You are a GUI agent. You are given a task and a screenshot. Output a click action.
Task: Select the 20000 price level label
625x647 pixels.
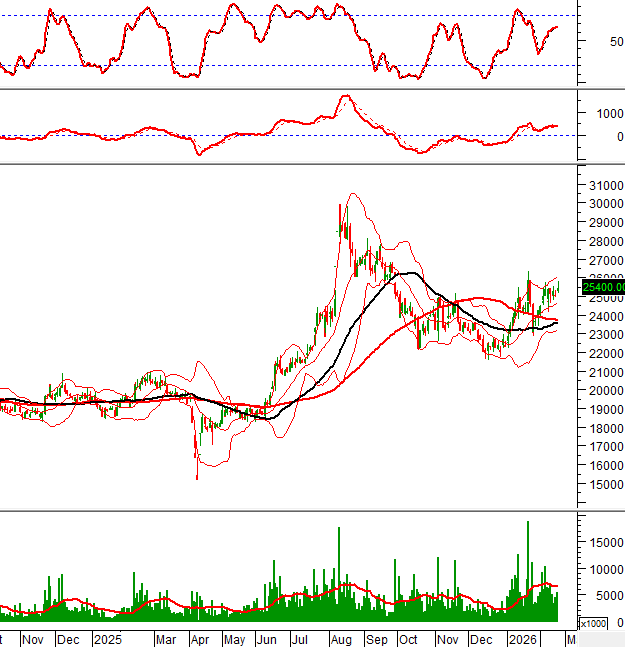coord(605,391)
